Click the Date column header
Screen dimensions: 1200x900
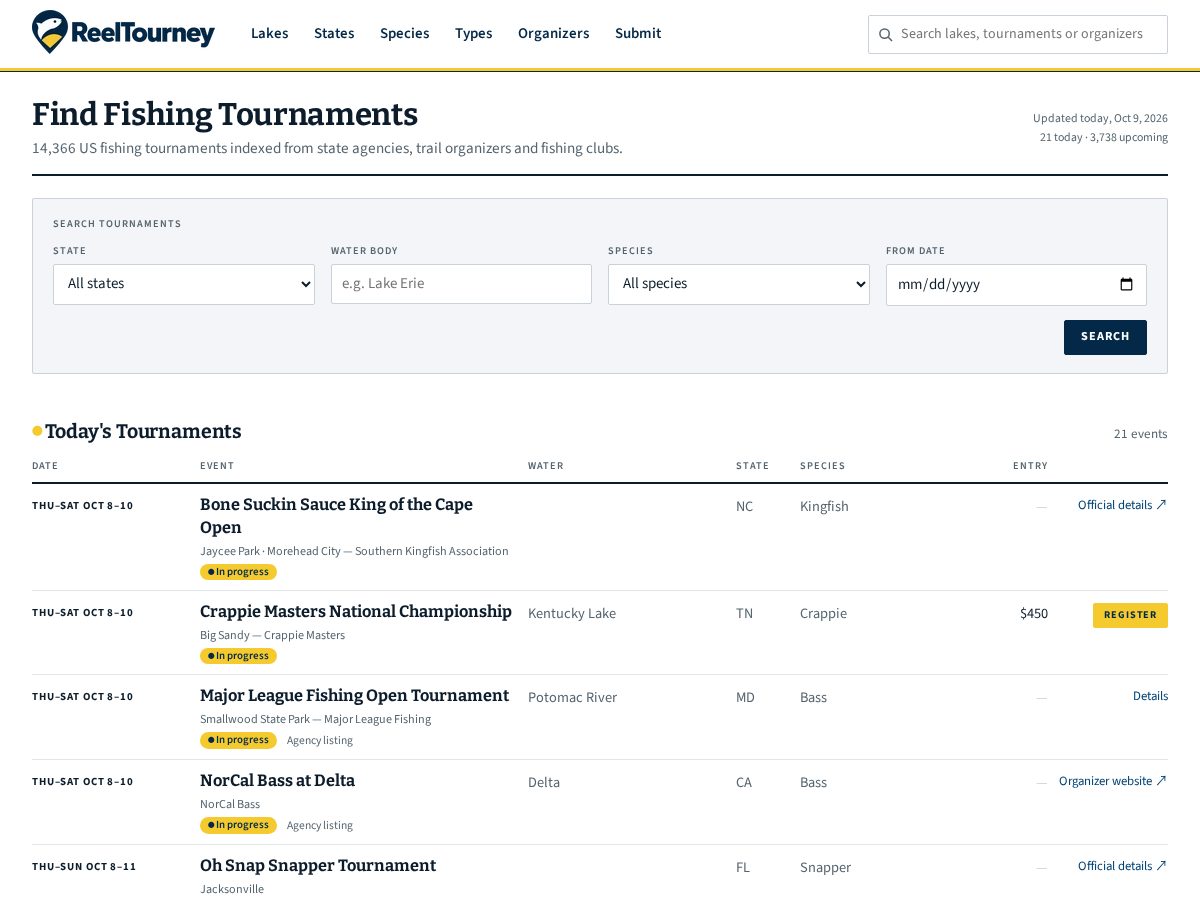(45, 466)
